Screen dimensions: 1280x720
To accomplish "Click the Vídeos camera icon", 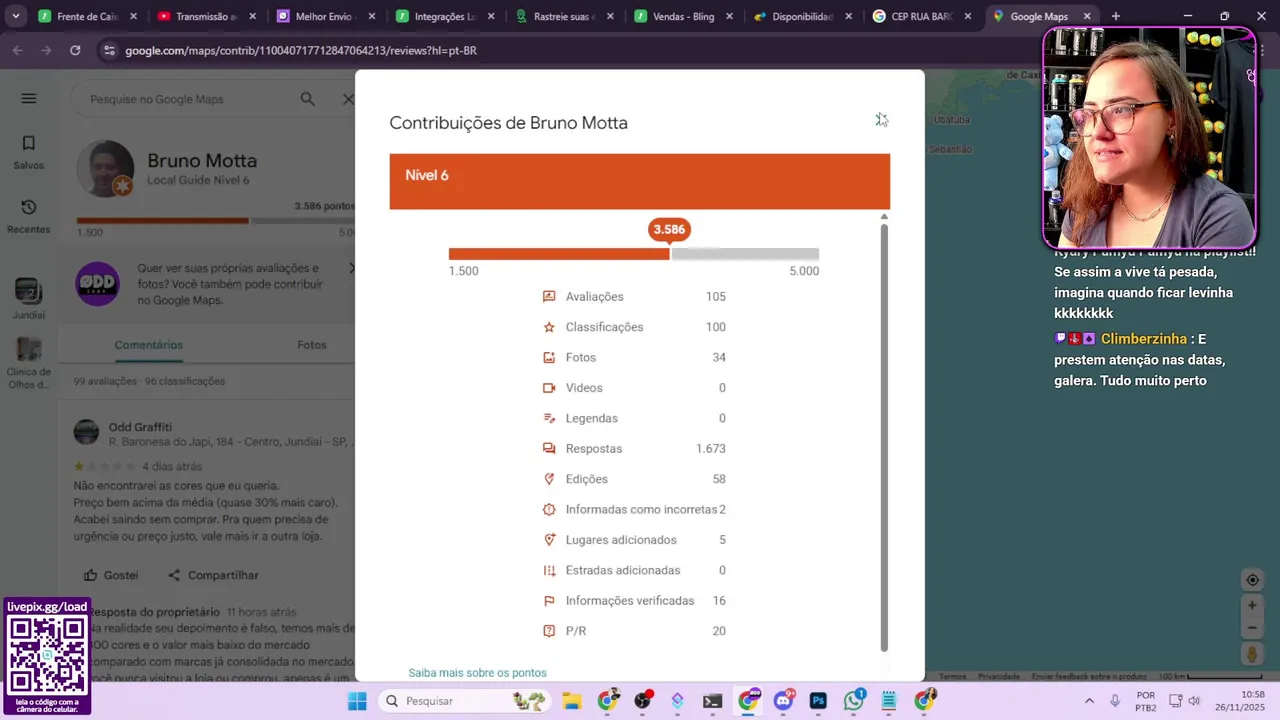I will point(549,388).
